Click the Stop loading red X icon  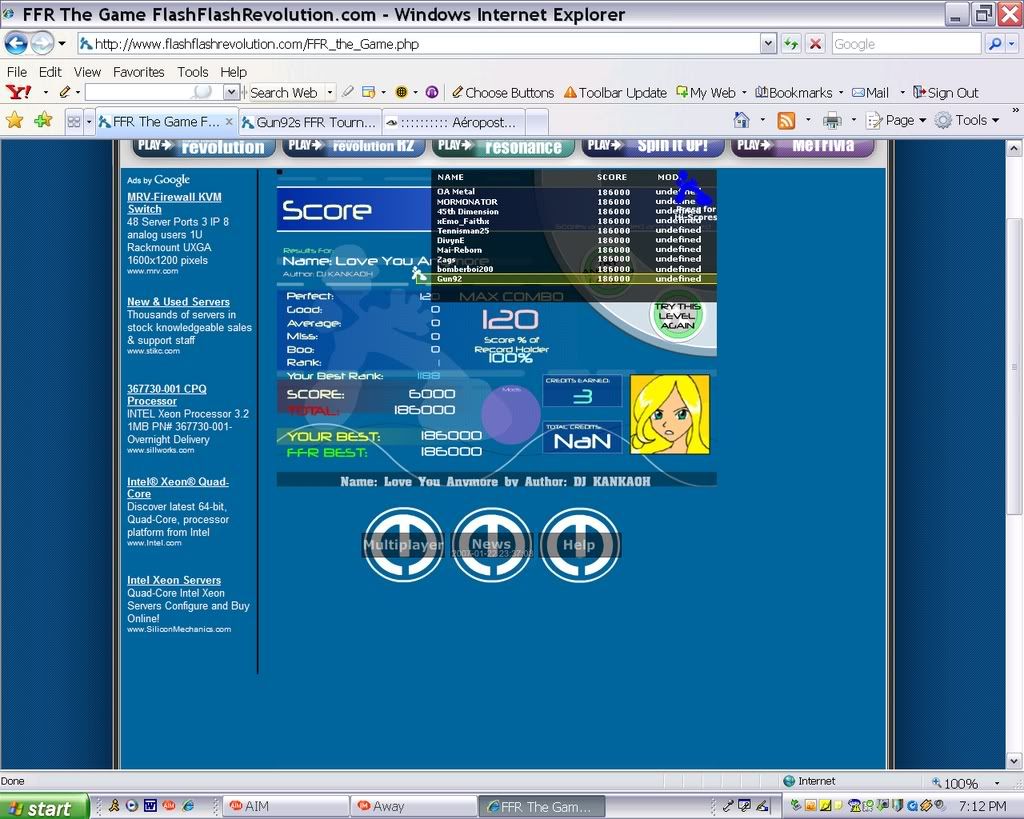point(815,44)
